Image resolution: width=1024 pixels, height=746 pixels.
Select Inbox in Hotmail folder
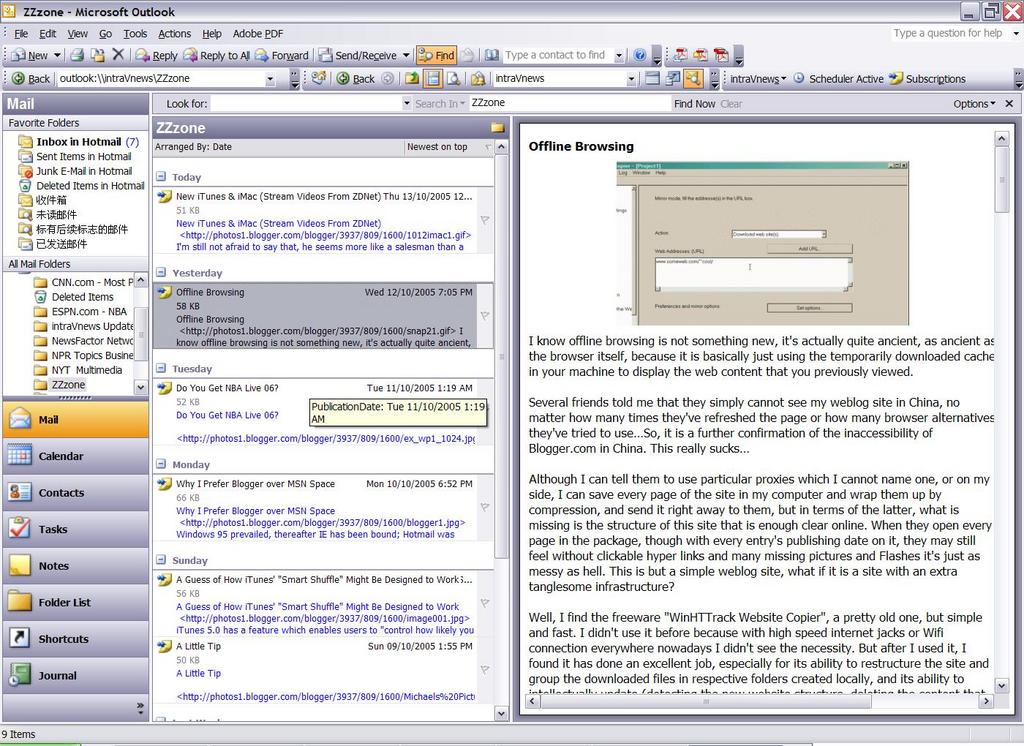tap(79, 142)
